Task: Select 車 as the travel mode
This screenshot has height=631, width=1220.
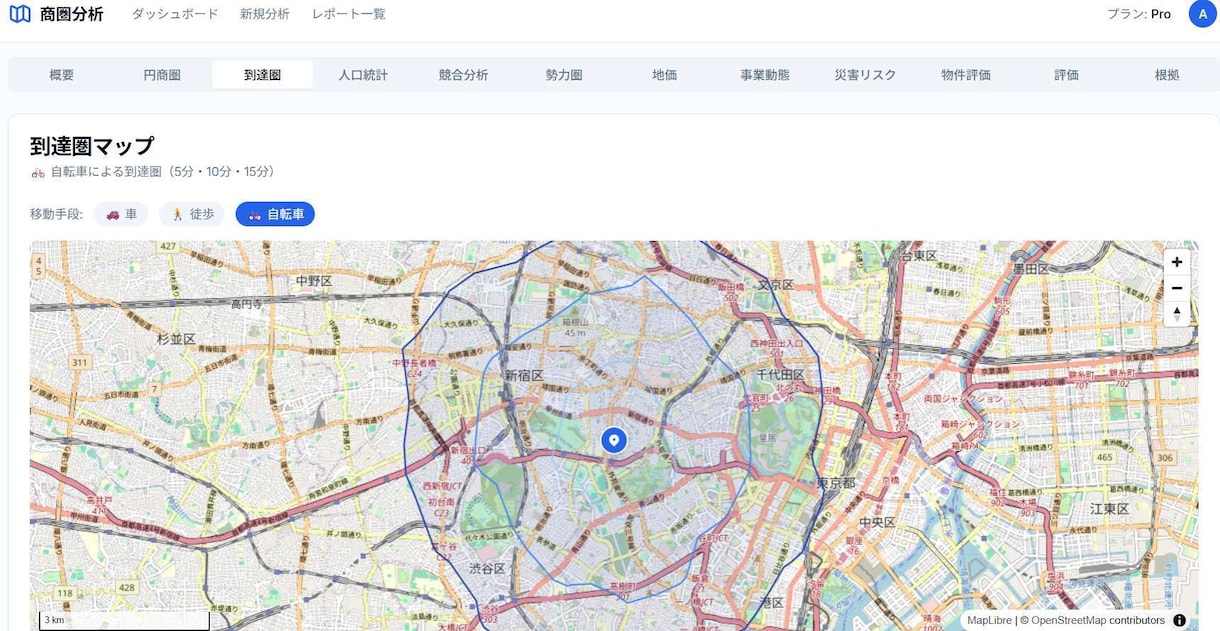Action: point(122,214)
